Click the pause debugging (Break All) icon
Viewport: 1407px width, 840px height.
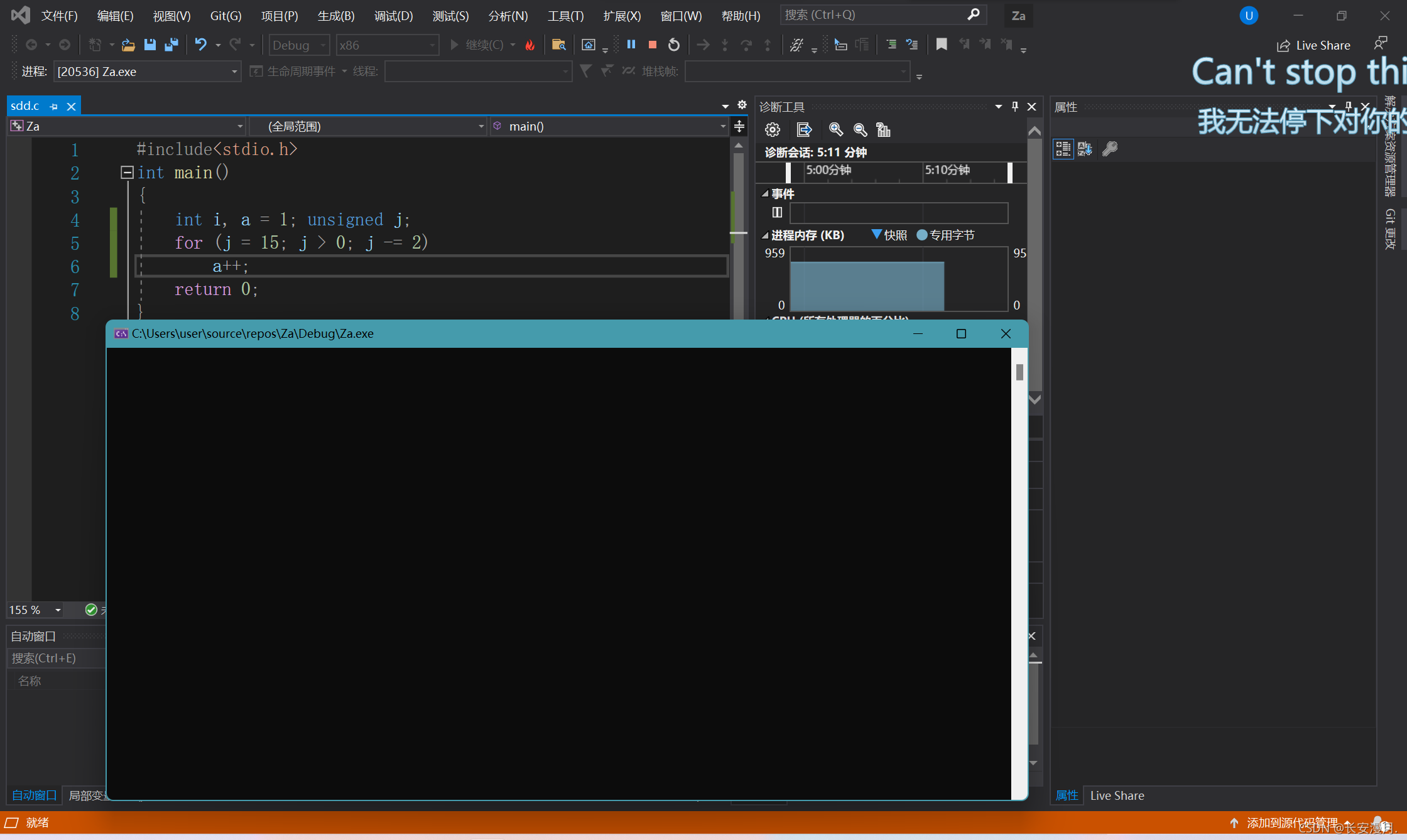pyautogui.click(x=631, y=45)
